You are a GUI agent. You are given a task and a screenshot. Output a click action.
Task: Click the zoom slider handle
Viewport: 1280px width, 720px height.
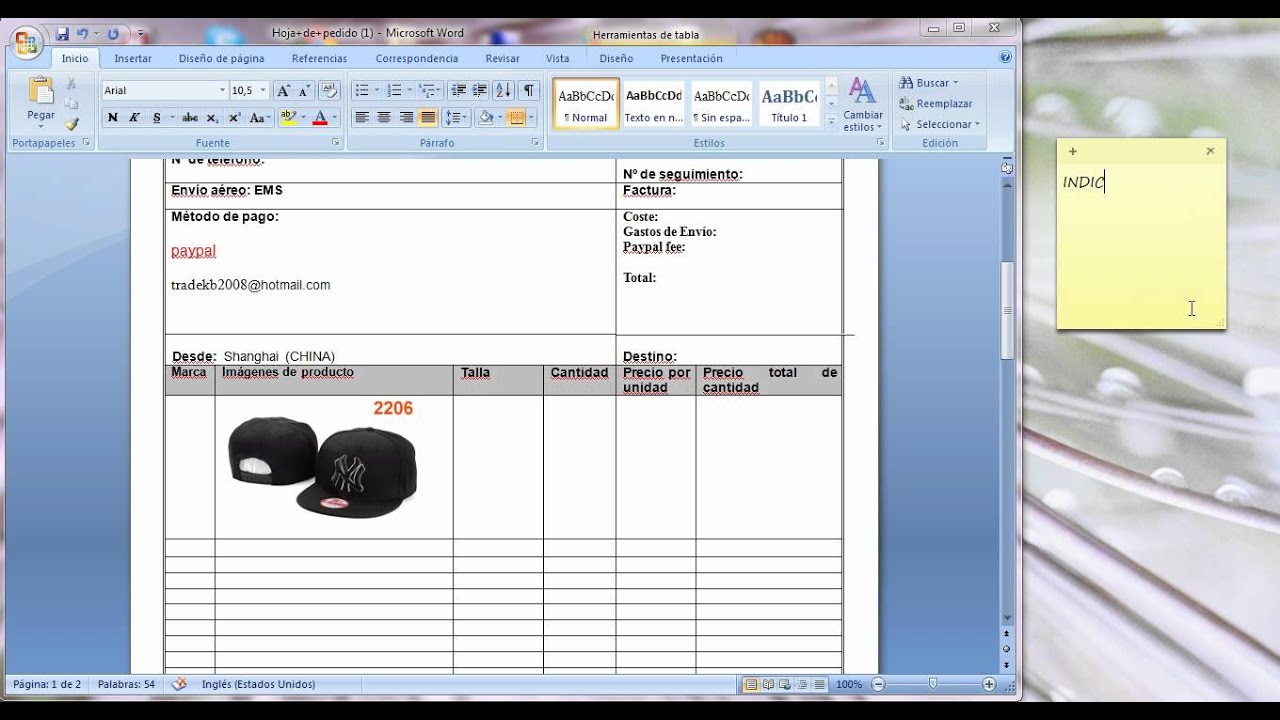(x=933, y=684)
